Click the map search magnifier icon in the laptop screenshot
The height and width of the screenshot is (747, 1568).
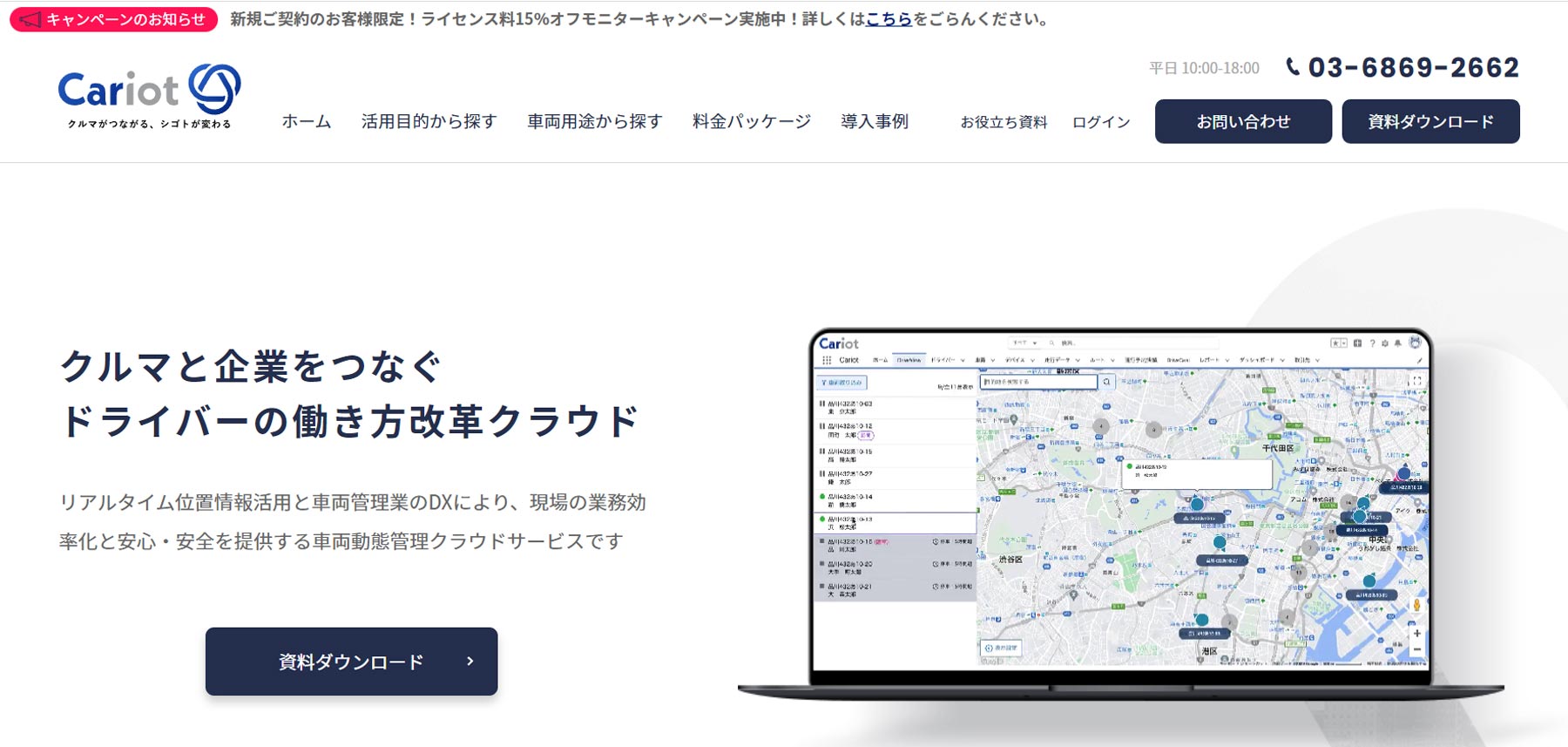coord(1106,382)
